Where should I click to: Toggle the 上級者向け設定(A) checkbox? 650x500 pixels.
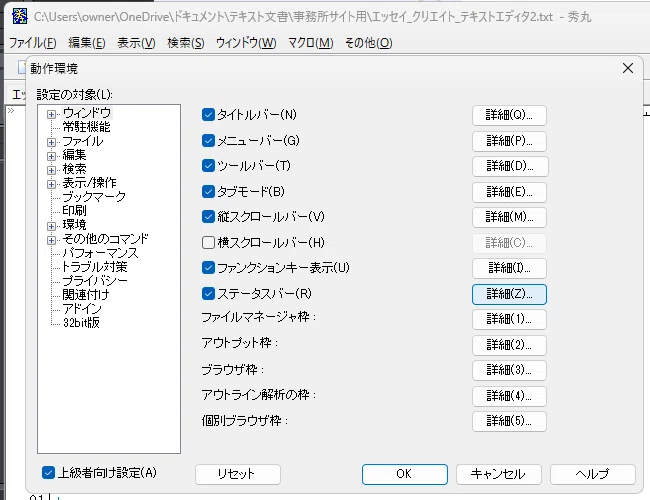(x=49, y=473)
